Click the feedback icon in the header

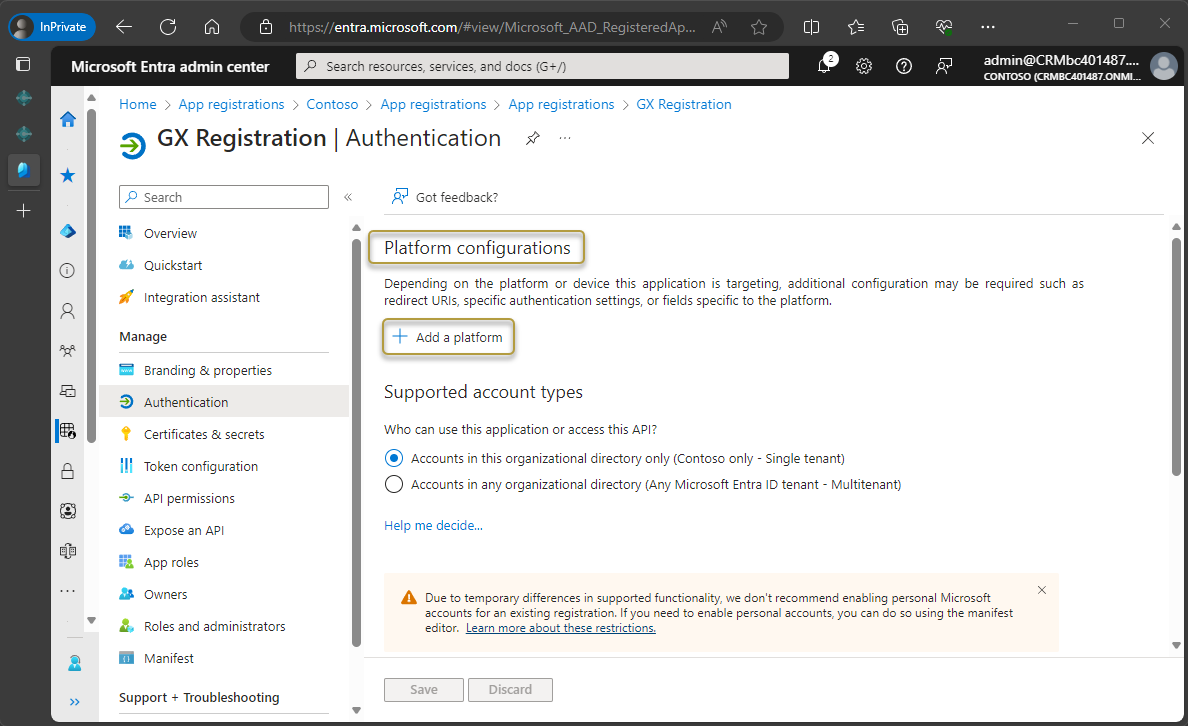click(x=943, y=67)
